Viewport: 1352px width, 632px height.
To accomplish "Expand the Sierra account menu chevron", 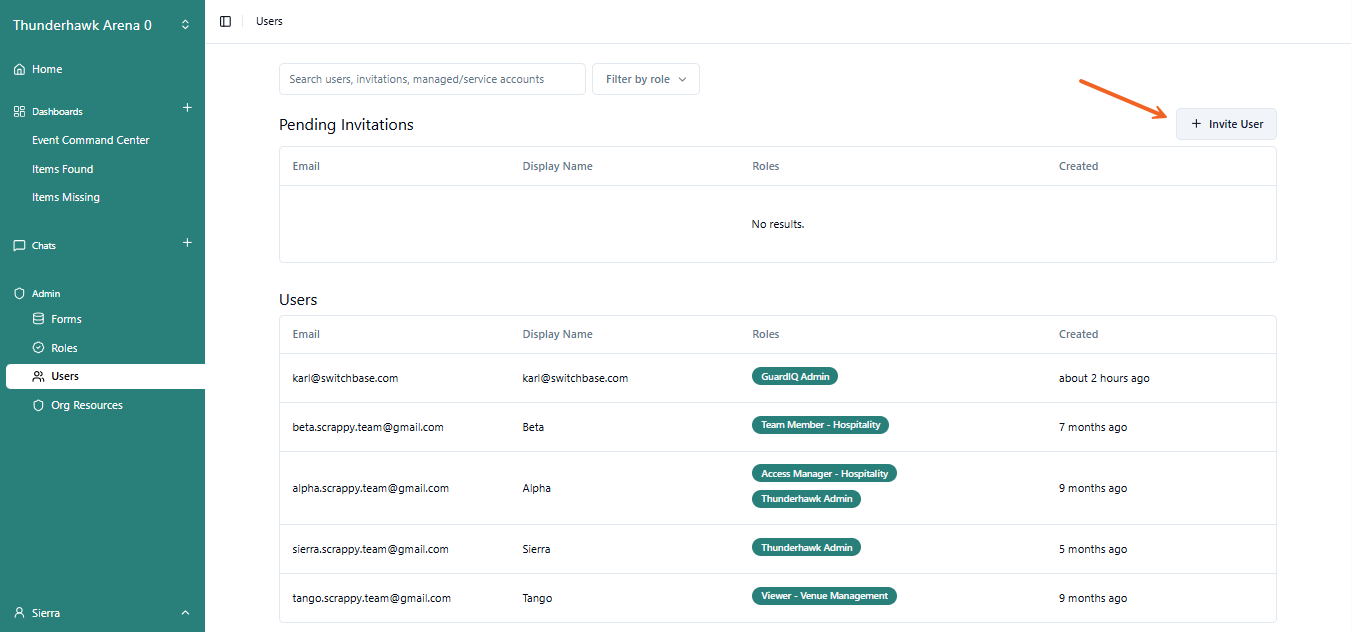I will [x=185, y=613].
